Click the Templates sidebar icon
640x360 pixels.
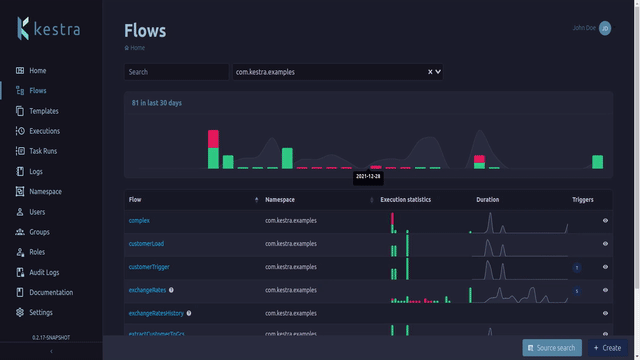point(20,111)
